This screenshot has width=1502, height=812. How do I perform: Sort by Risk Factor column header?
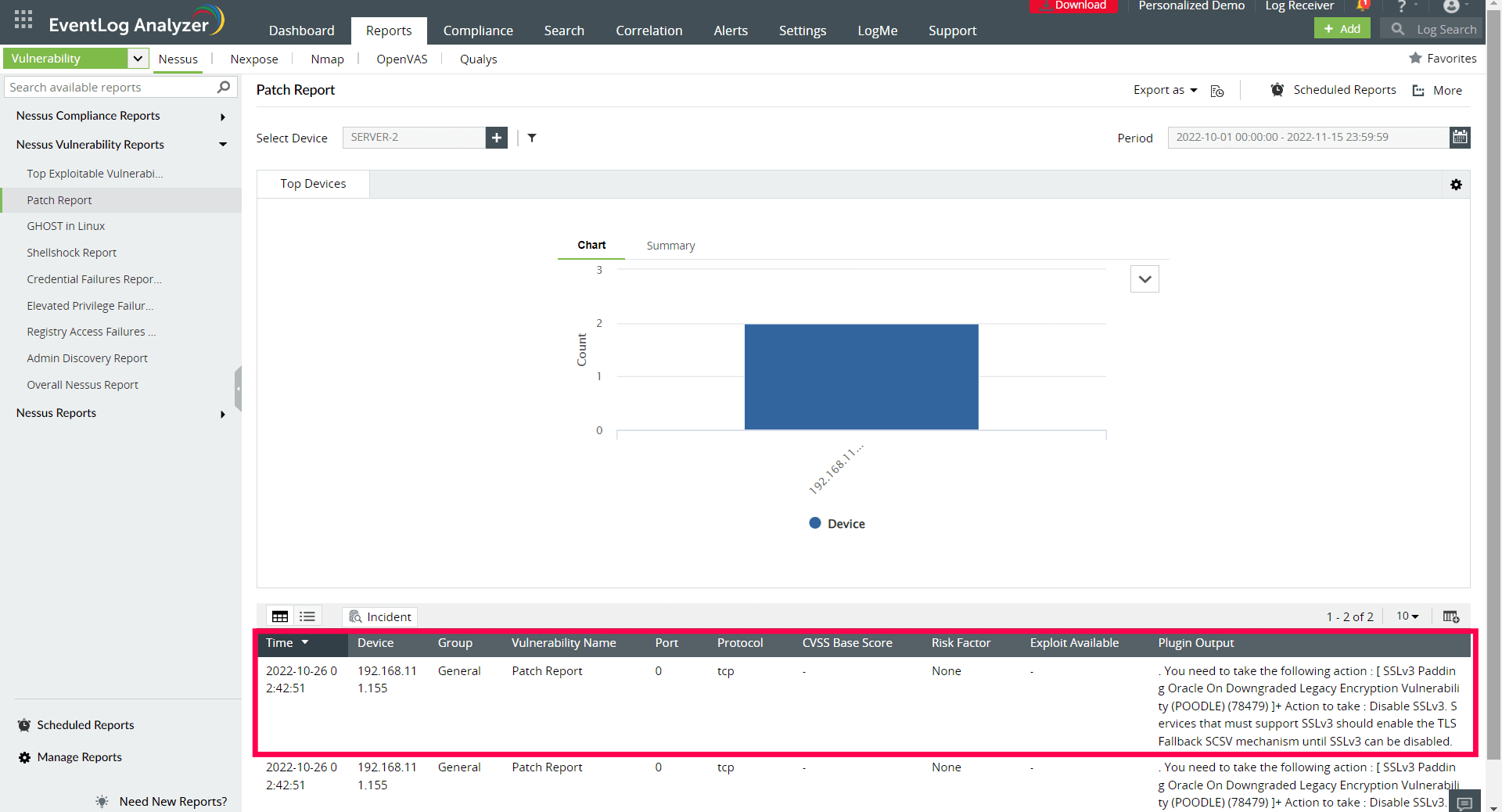[x=961, y=643]
